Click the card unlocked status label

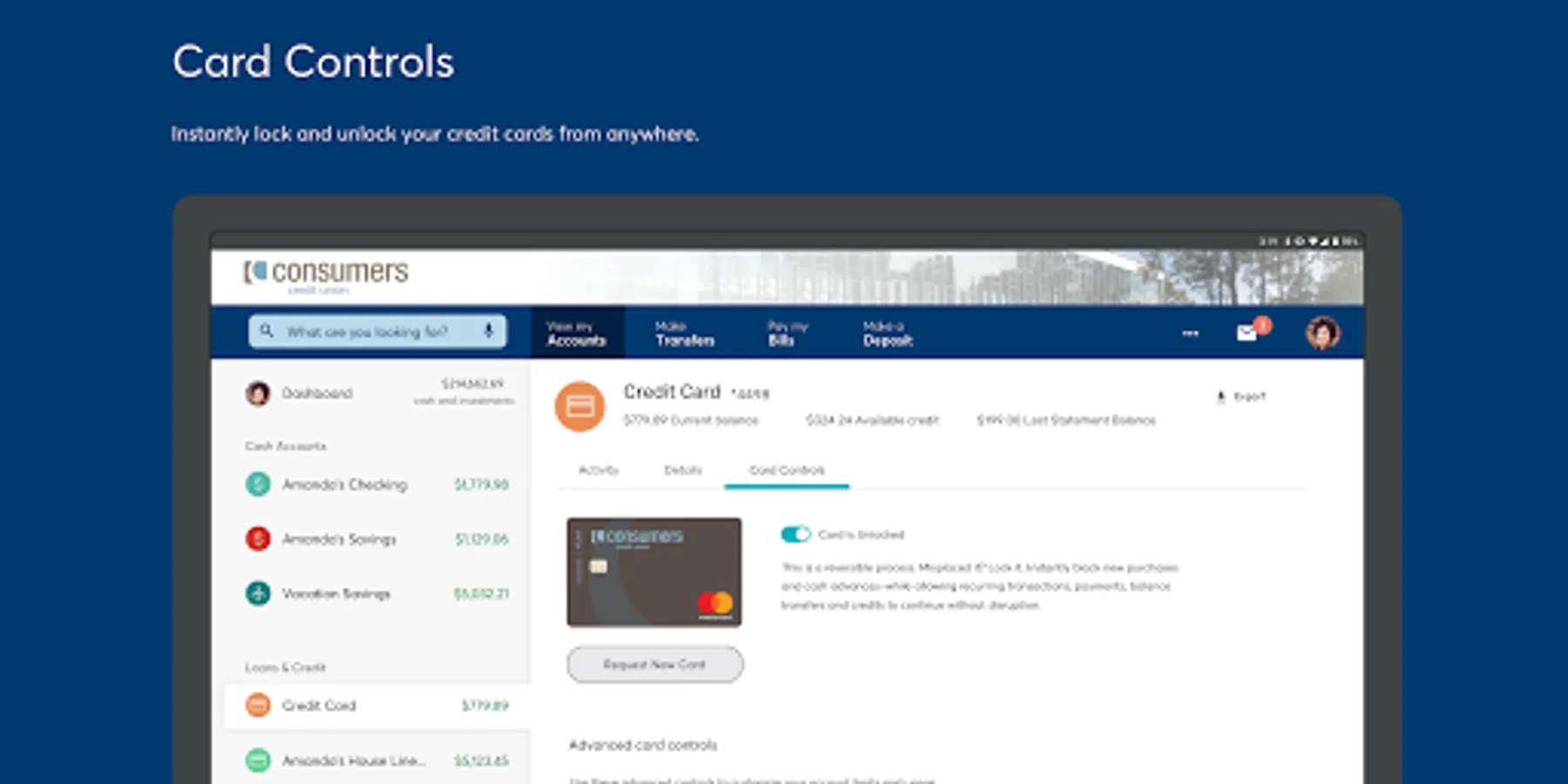click(x=861, y=535)
